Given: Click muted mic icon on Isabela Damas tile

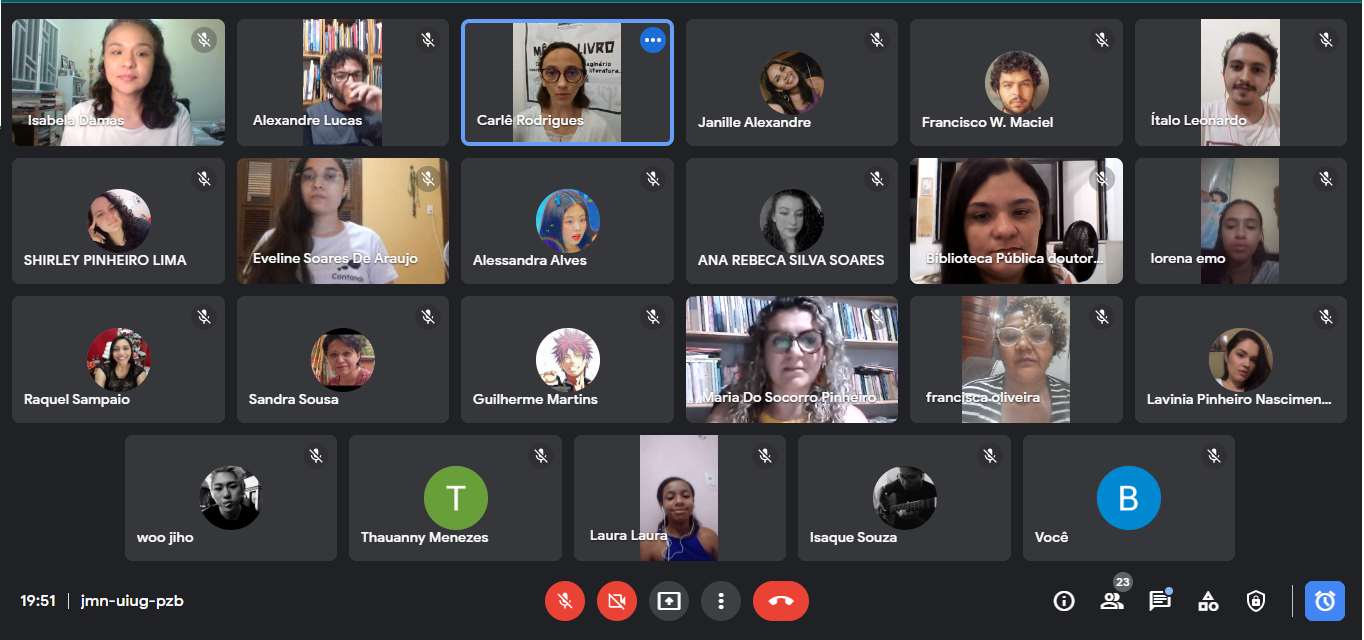Looking at the screenshot, I should (x=204, y=40).
